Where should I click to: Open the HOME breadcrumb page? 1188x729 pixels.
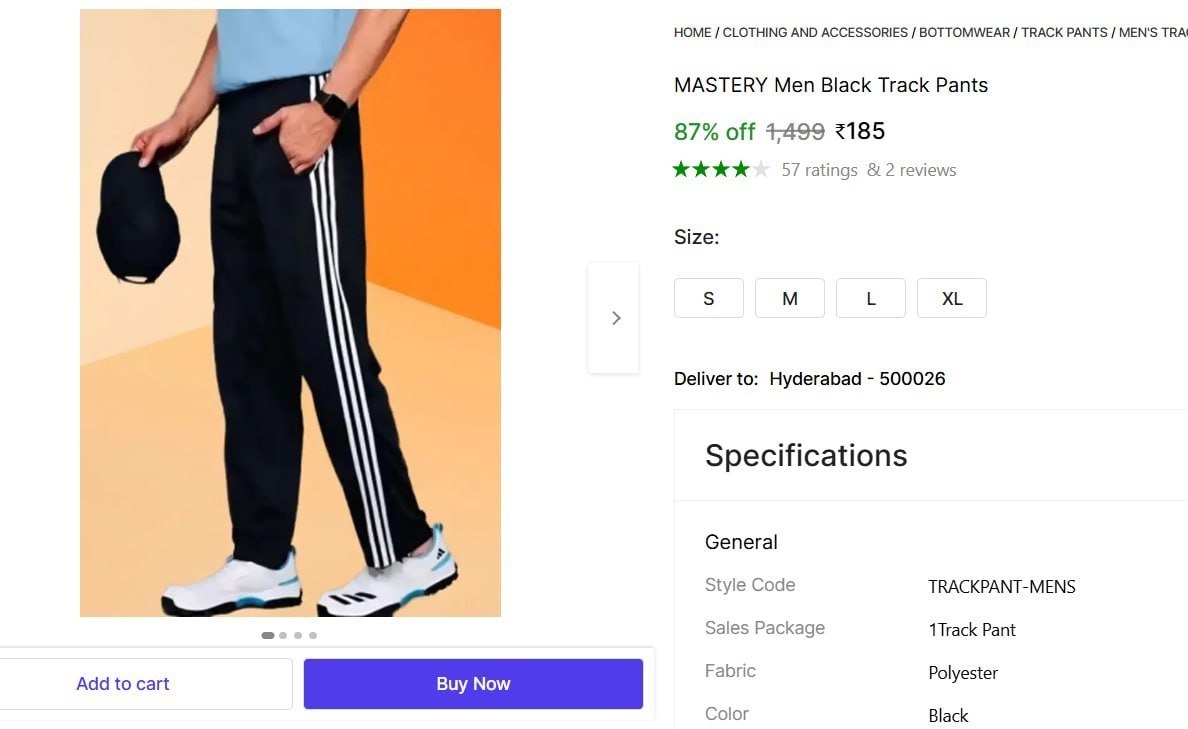(692, 32)
